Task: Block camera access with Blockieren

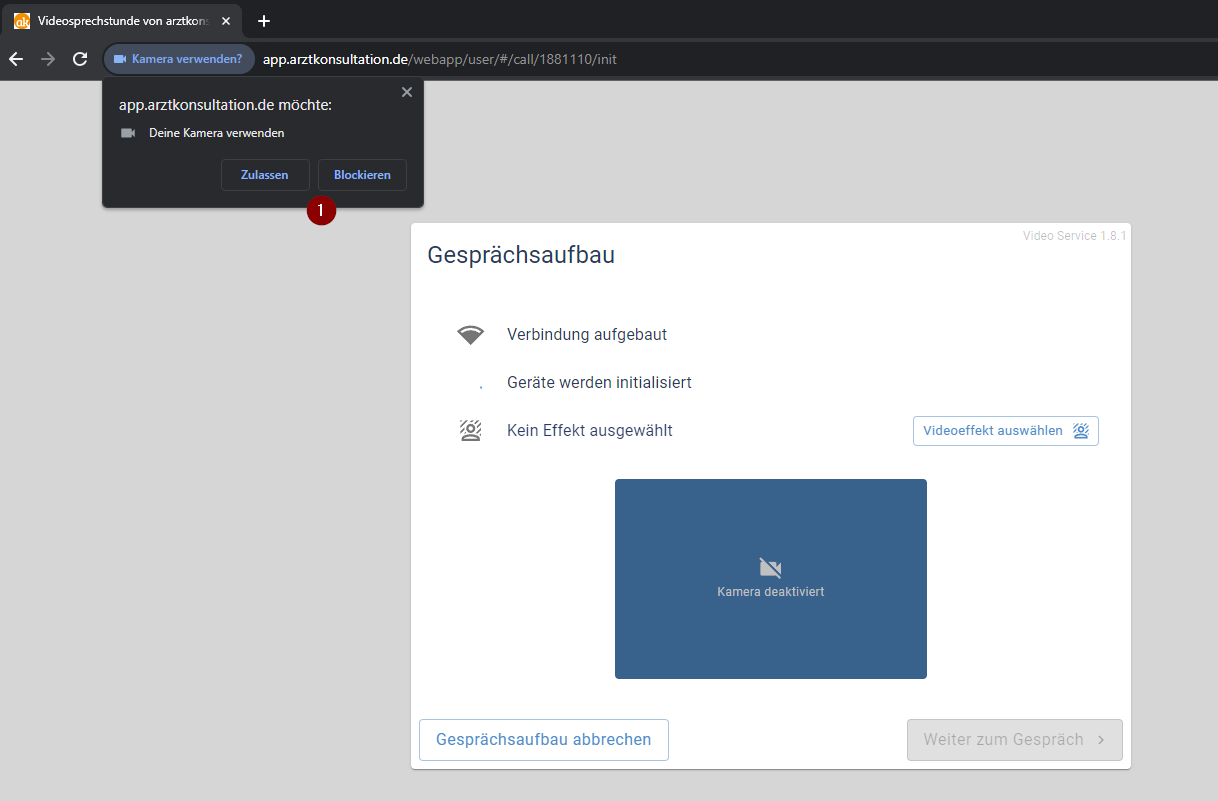Action: click(x=362, y=175)
